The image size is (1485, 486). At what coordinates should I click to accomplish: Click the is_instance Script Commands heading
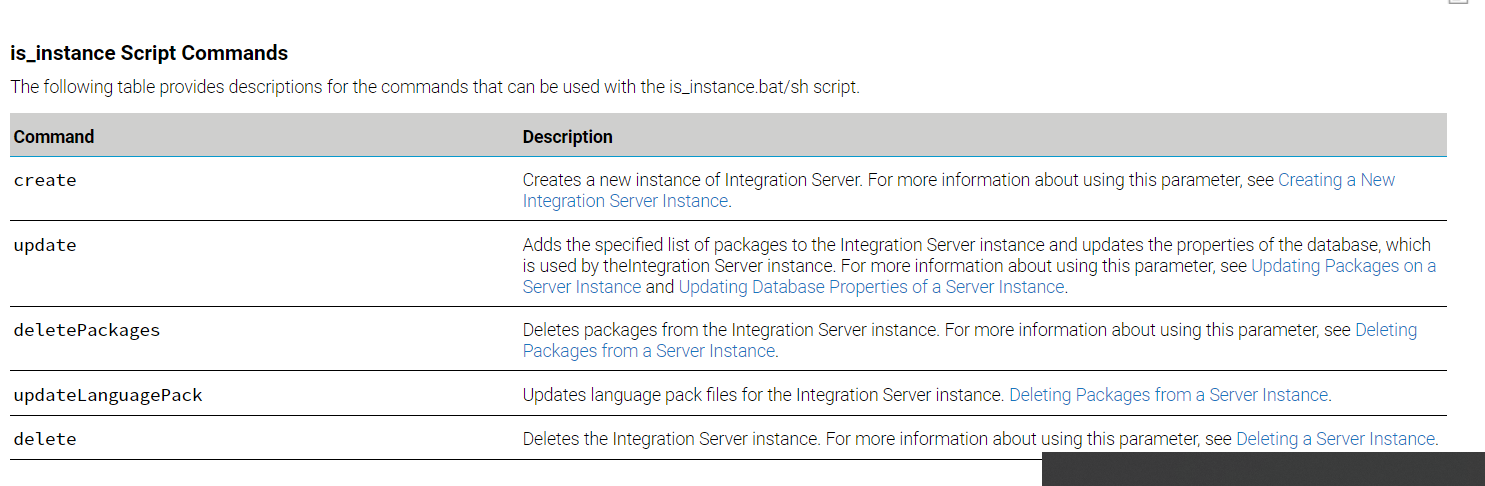pyautogui.click(x=149, y=54)
